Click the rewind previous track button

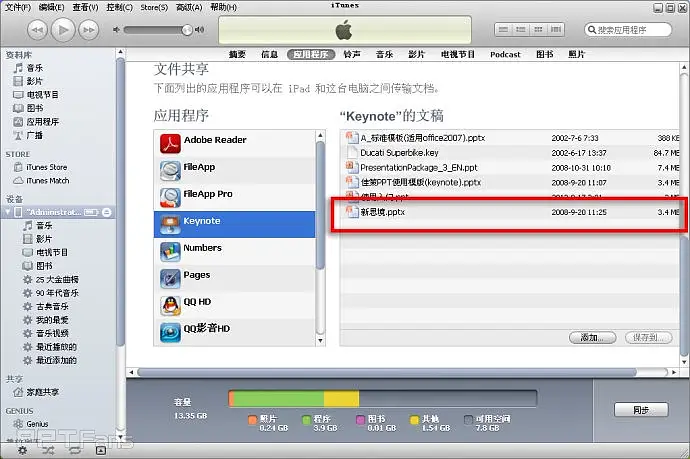[x=37, y=29]
